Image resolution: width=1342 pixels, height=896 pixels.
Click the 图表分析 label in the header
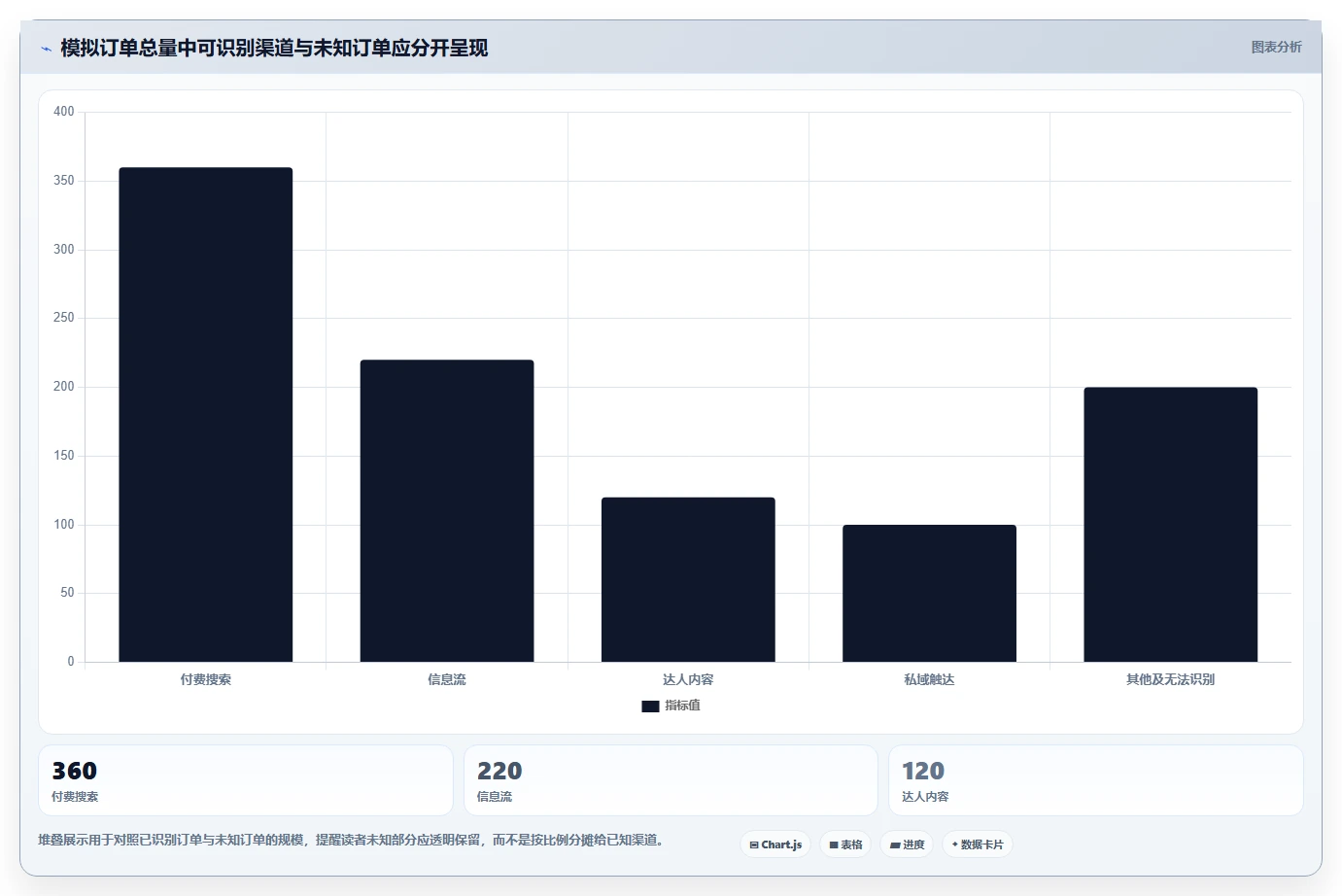[x=1276, y=47]
